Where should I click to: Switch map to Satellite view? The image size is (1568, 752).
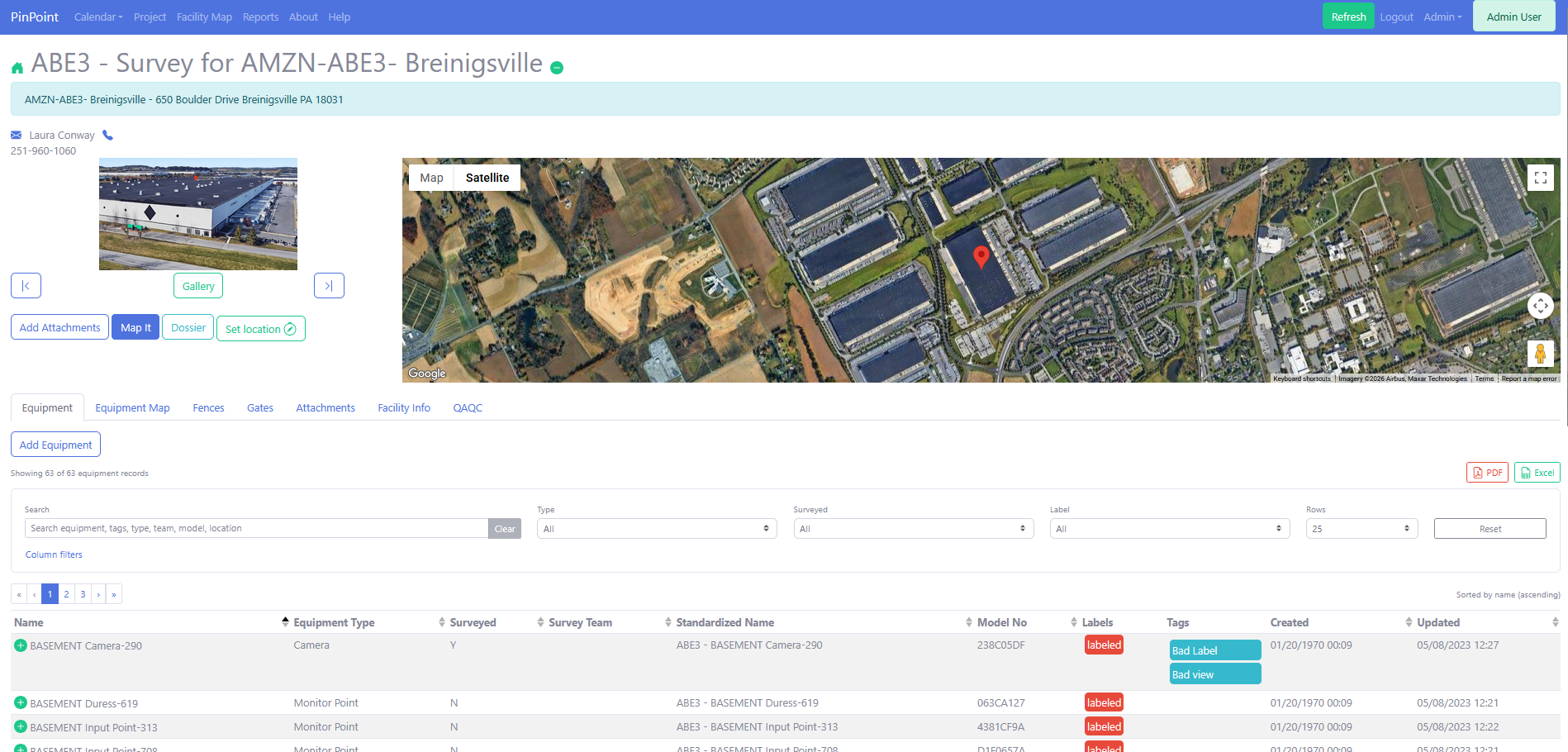(487, 178)
